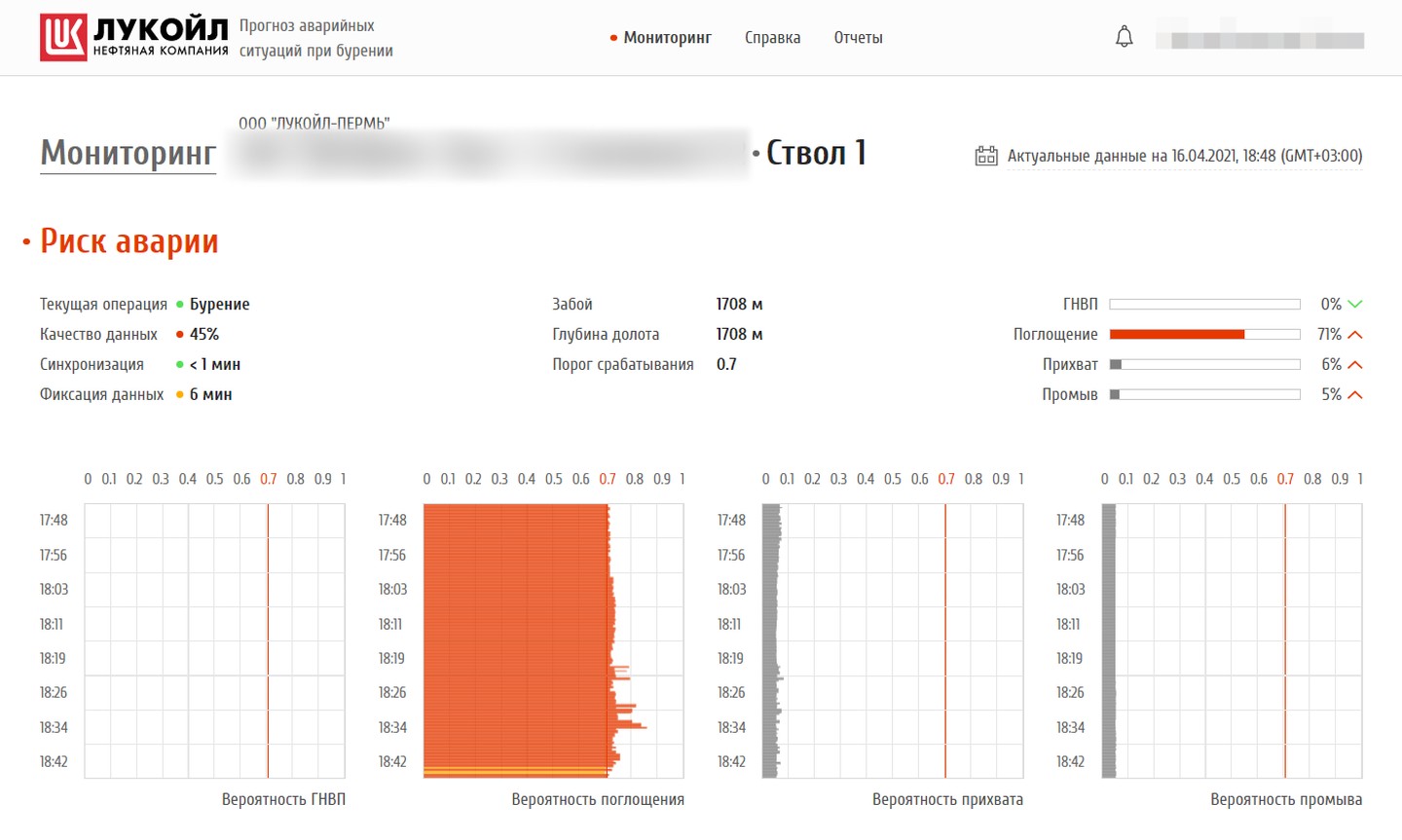Click the Порог срабатывания value 0.7
This screenshot has width=1402, height=840.
[x=726, y=364]
